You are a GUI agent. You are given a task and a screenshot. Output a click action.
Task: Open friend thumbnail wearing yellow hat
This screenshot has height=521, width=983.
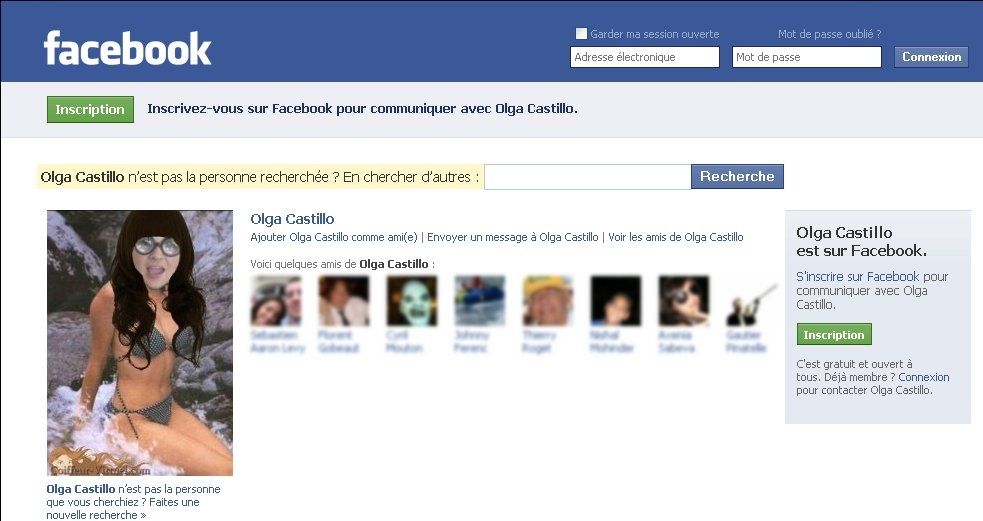[548, 301]
